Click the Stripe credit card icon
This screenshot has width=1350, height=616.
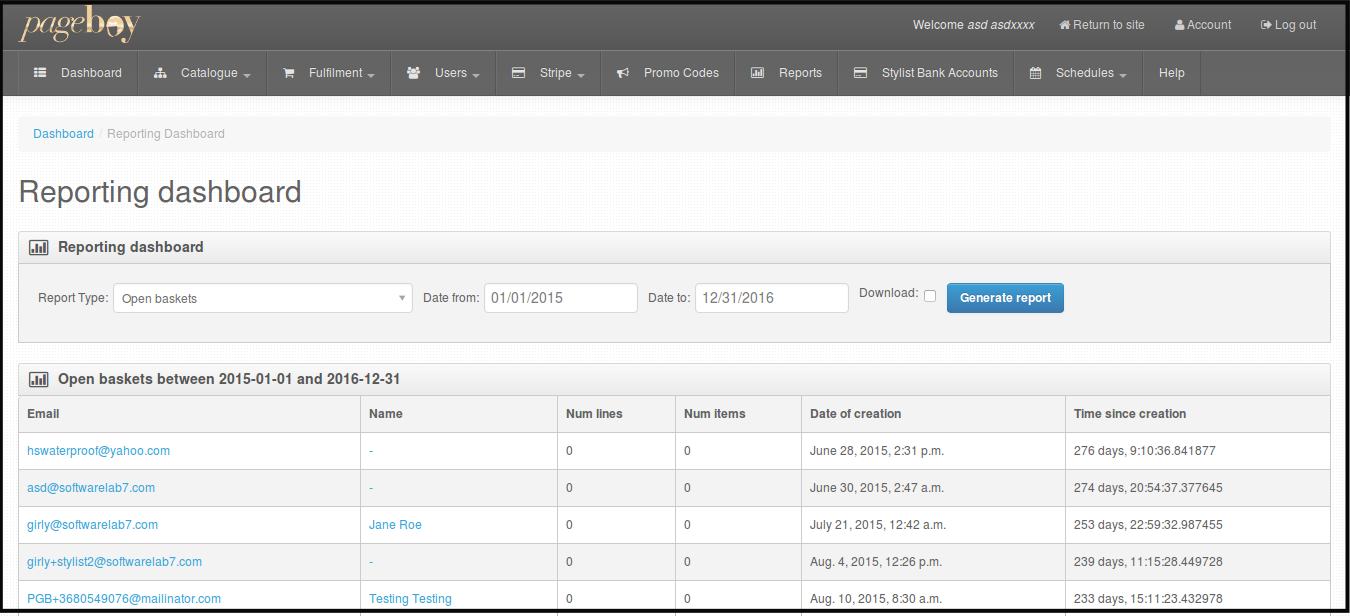(518, 73)
